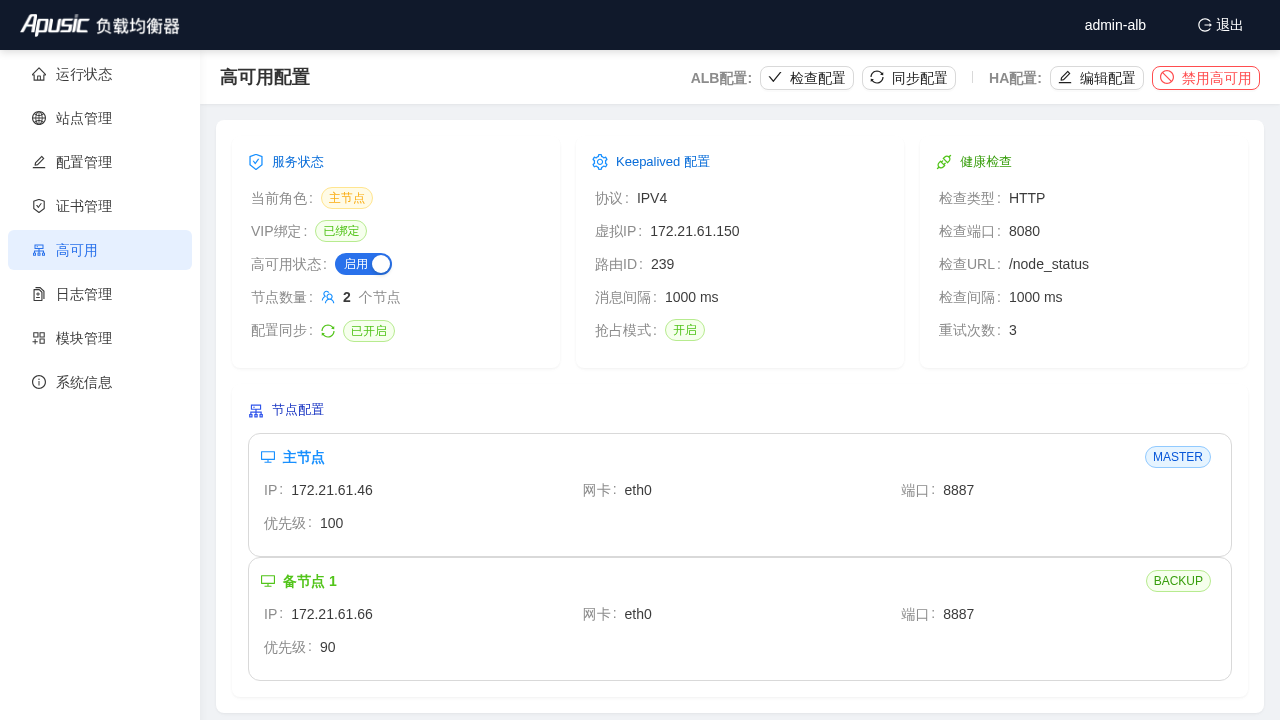Screen dimensions: 1280x720
Task: Open 模块管理 section
Action: tap(100, 338)
